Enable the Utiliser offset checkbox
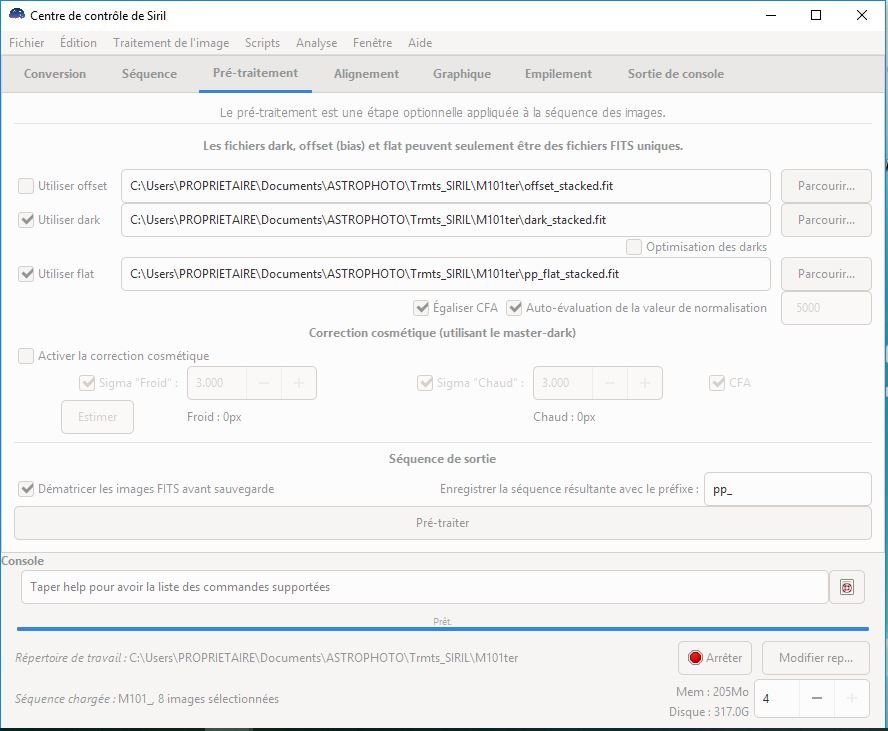 click(x=26, y=186)
